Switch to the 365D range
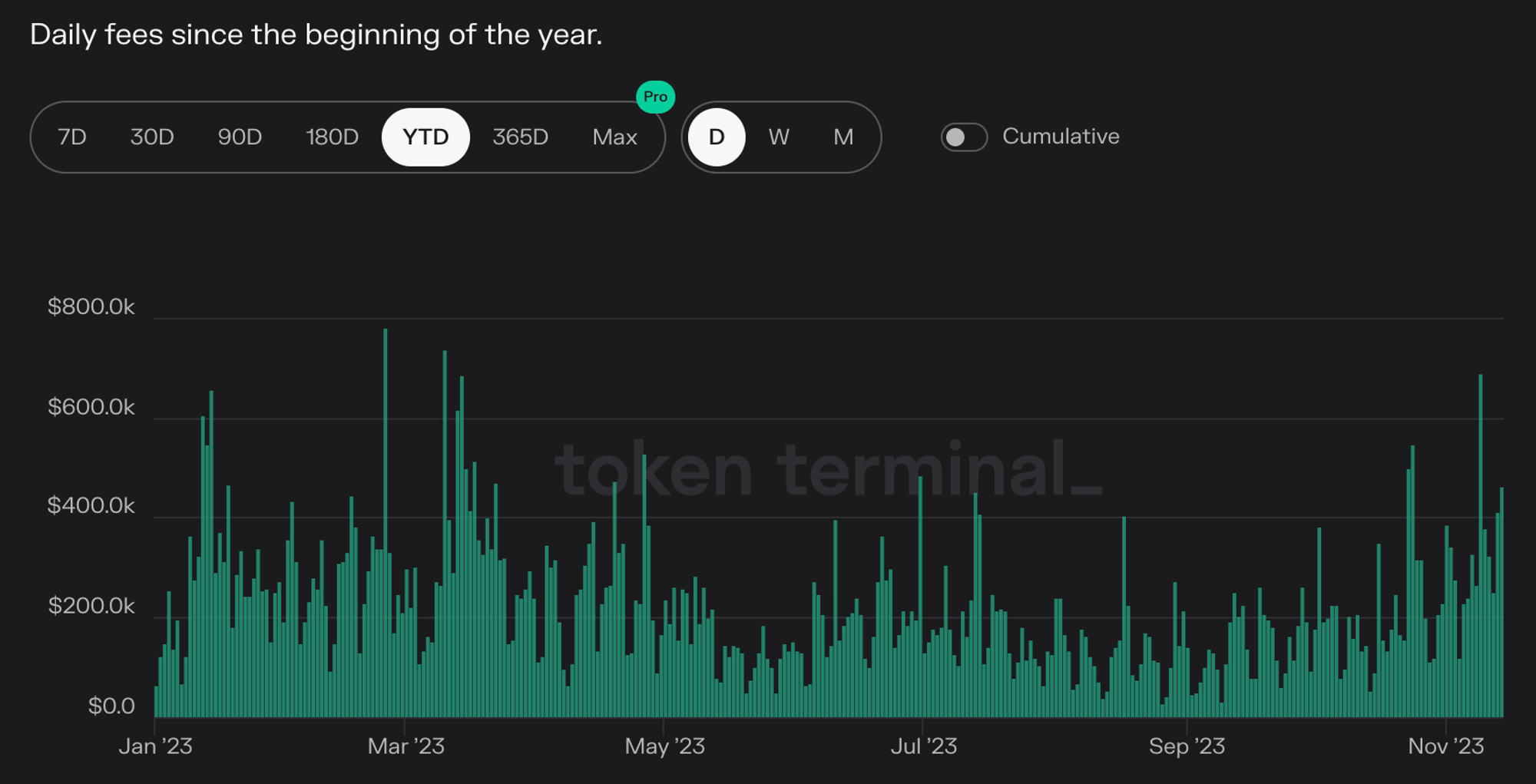Image resolution: width=1536 pixels, height=784 pixels. (x=520, y=137)
